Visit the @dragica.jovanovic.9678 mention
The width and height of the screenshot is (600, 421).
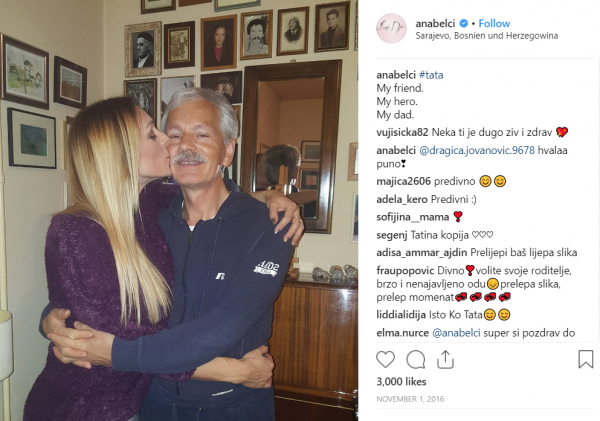(477, 150)
